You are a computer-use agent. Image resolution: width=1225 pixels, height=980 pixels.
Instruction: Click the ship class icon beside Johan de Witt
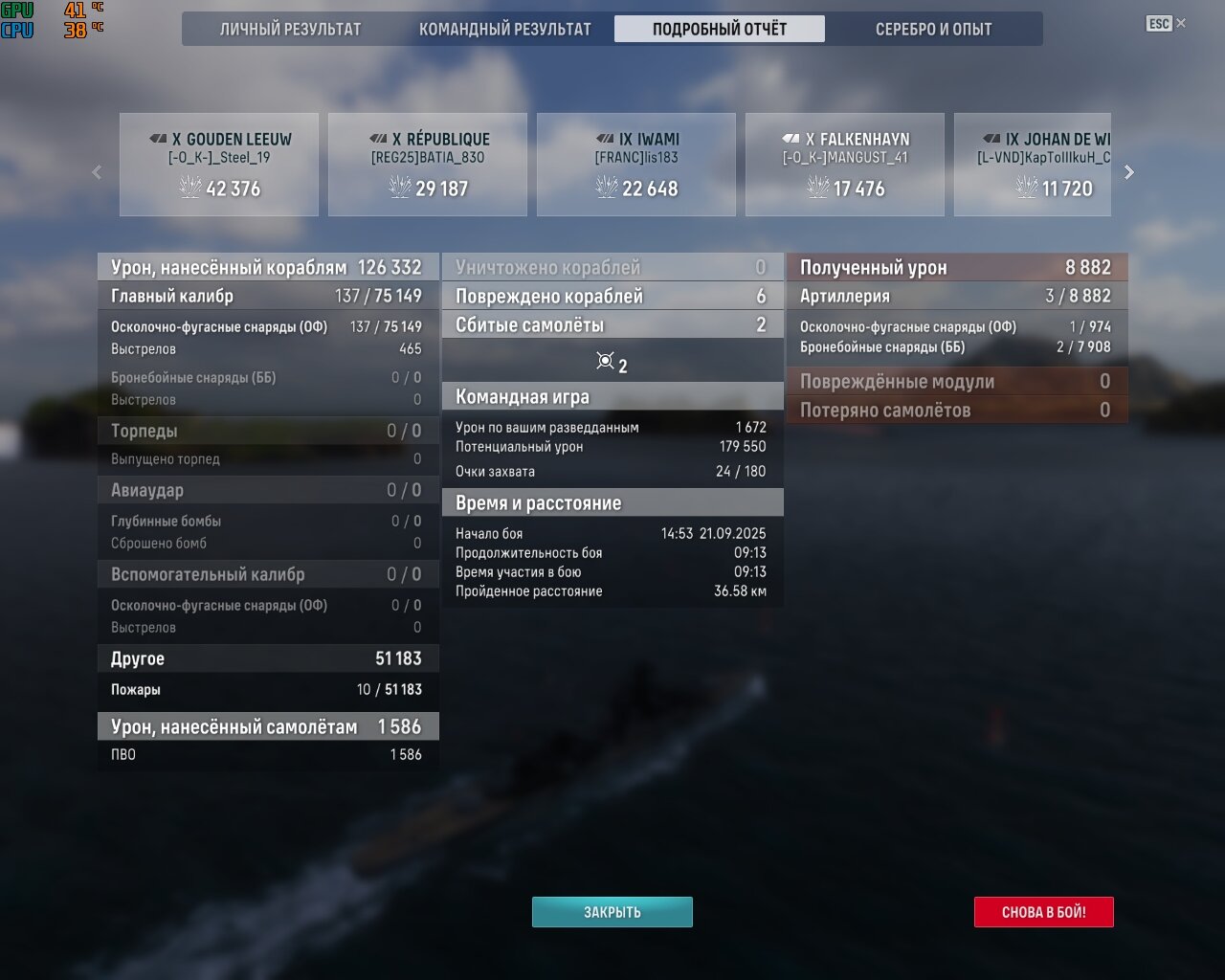click(991, 139)
